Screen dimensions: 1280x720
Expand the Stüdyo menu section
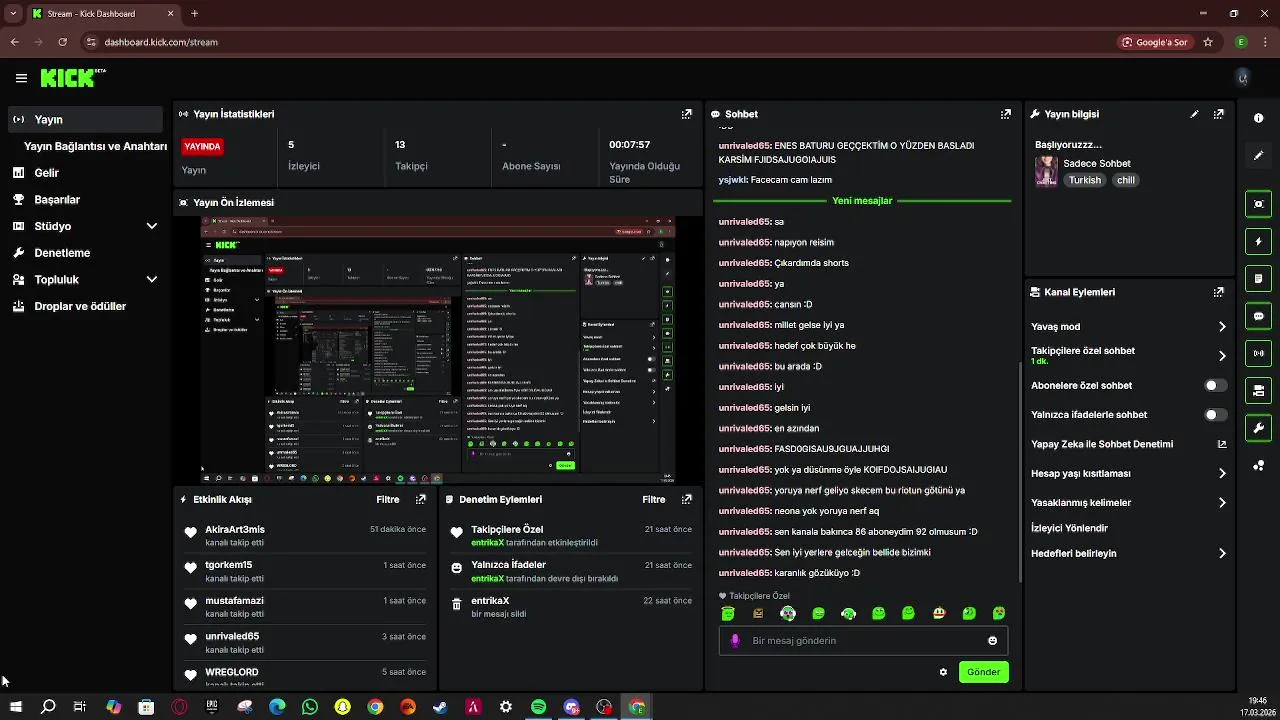[x=152, y=226]
